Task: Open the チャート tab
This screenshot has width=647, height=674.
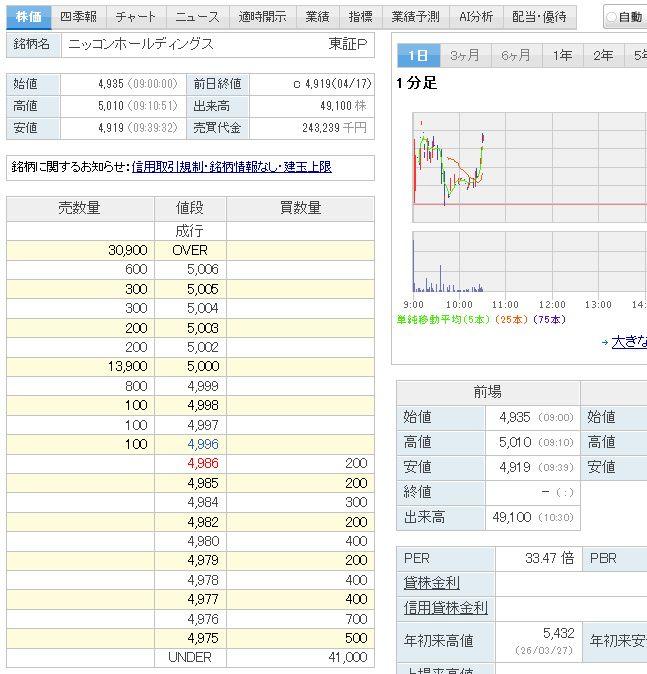Action: 135,17
